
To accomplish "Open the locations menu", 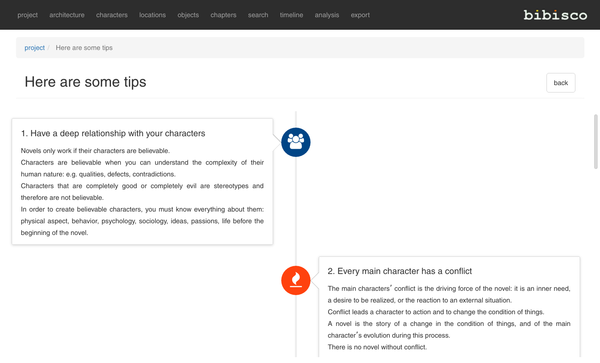I will tap(152, 15).
